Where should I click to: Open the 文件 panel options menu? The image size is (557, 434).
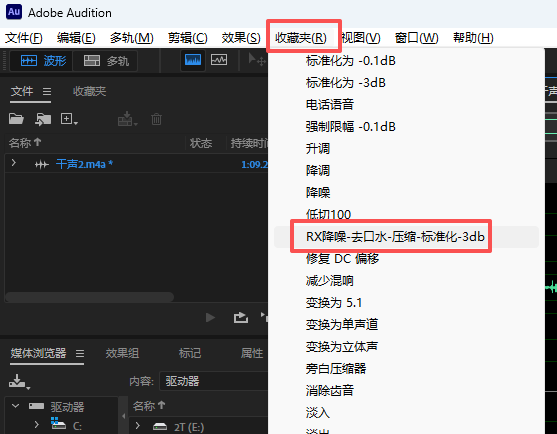pyautogui.click(x=47, y=92)
